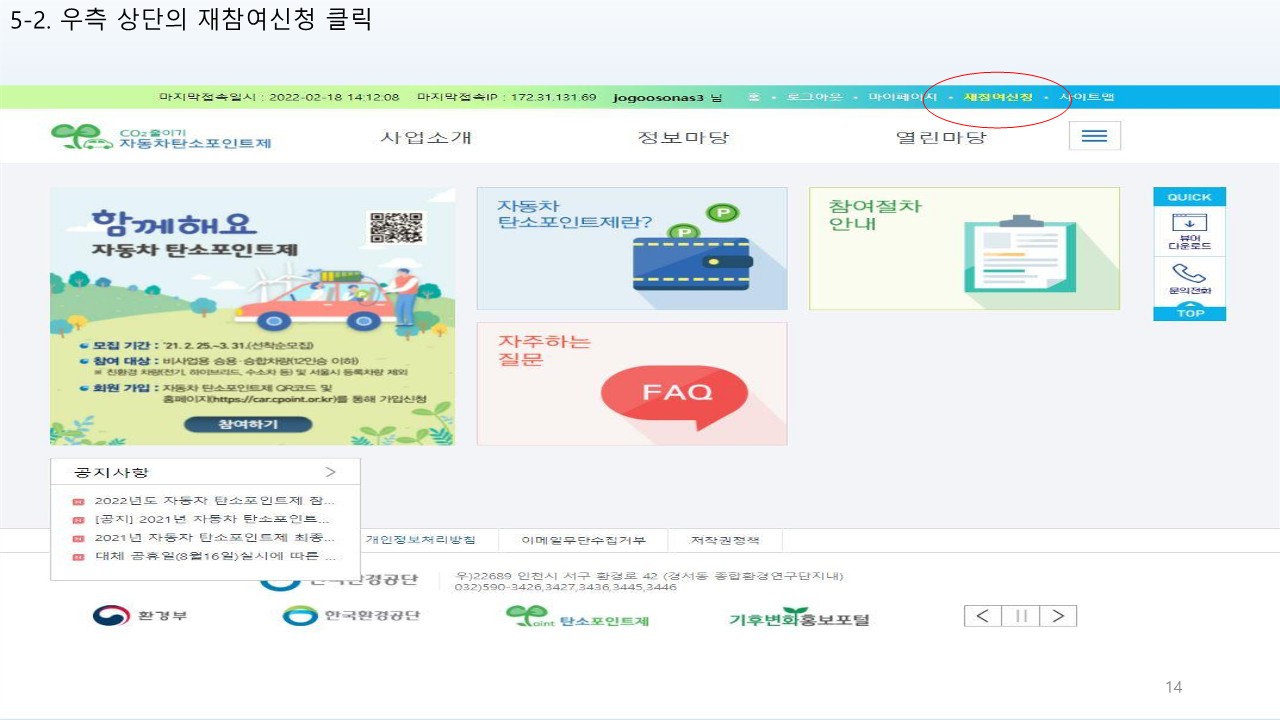Show previous footer banner
The width and height of the screenshot is (1280, 720).
point(983,616)
